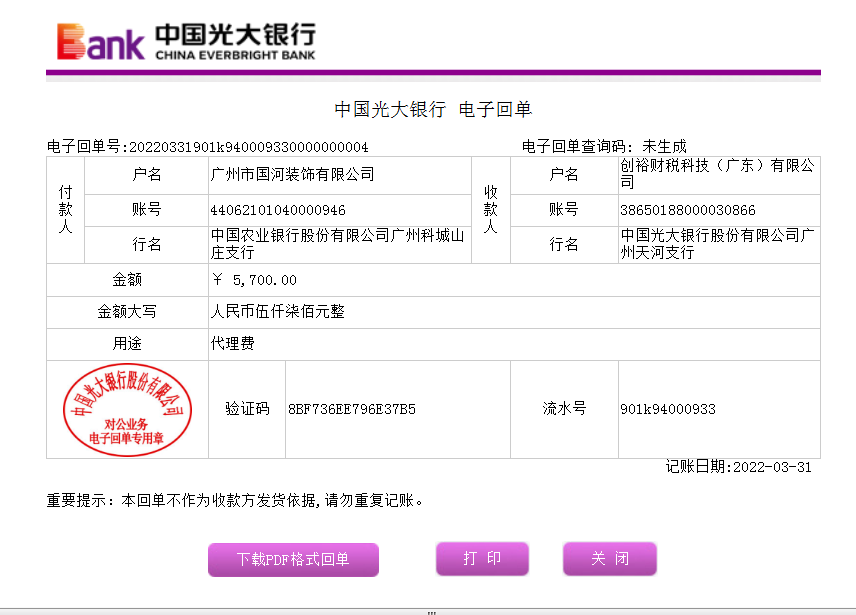
Task: Click the 流水号 label cell
Action: [x=564, y=409]
